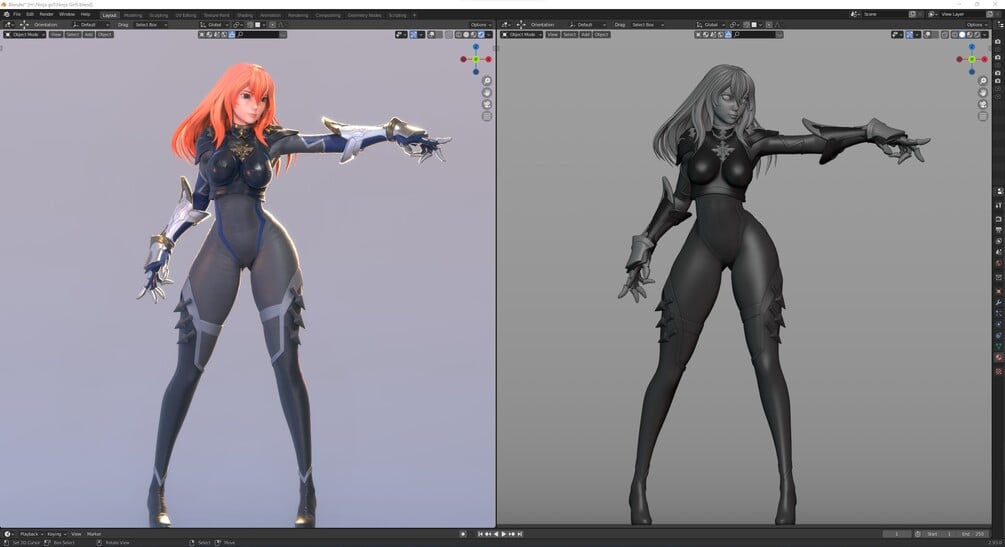1005x547 pixels.
Task: Open the Modifiers wrench properties tab
Action: pos(999,302)
